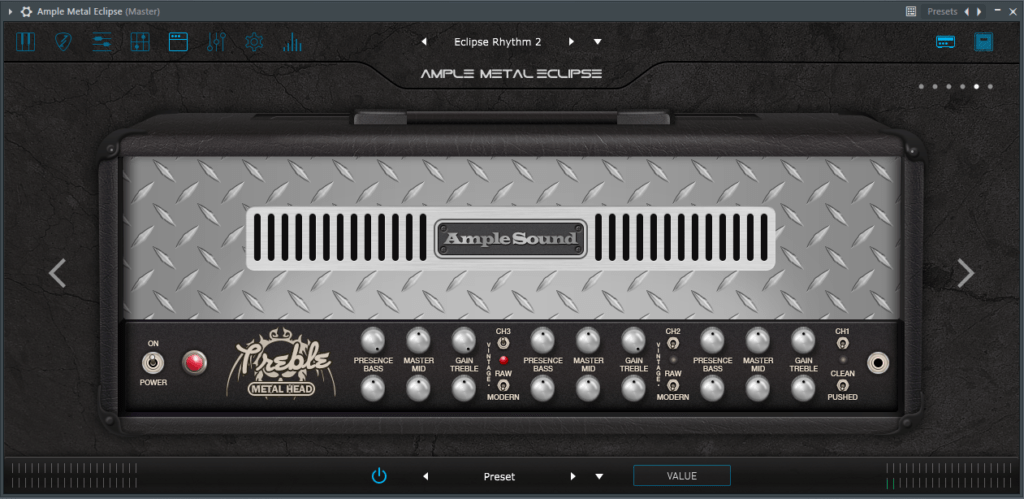Viewport: 1024px width, 499px height.
Task: Open the bar graph spectrum icon
Action: pos(293,42)
